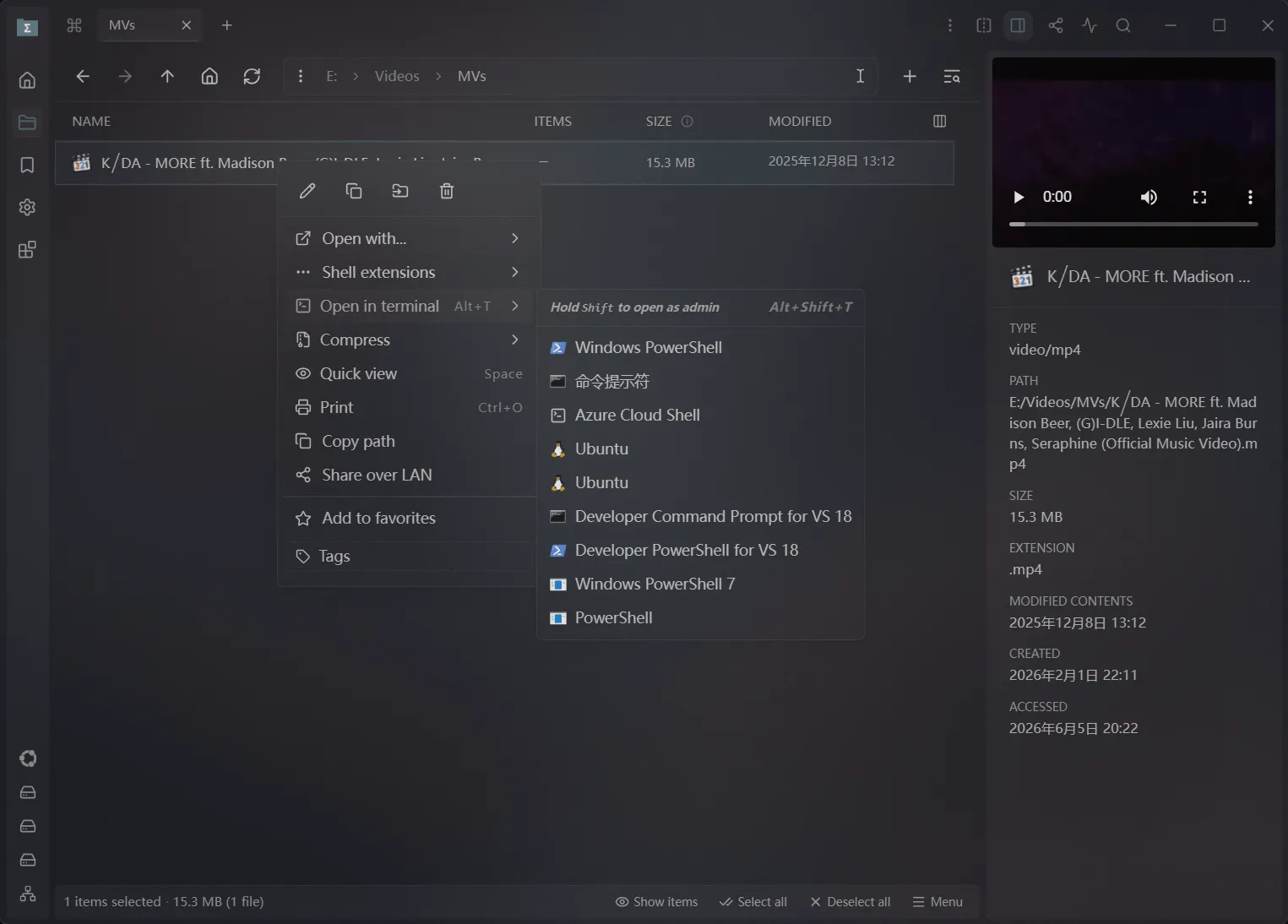The image size is (1288, 924).
Task: Choose Windows PowerShell 7 from terminal list
Action: pos(700,584)
